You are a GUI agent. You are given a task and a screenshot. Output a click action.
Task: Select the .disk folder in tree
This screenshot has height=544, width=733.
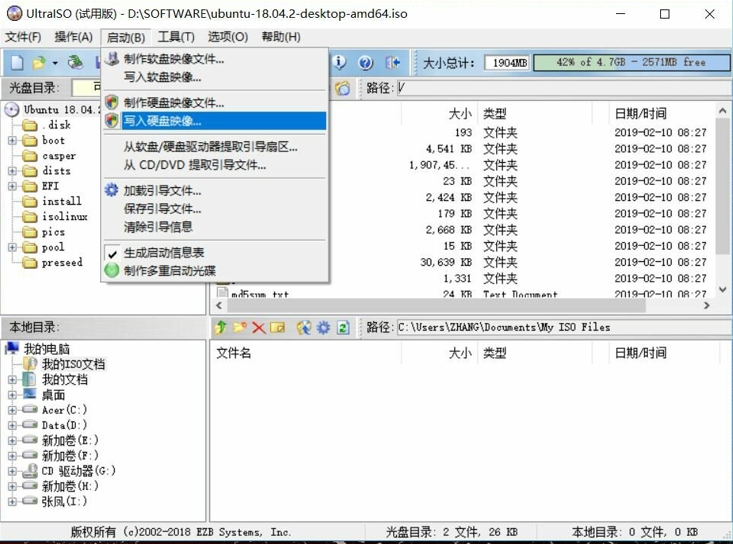(x=56, y=125)
